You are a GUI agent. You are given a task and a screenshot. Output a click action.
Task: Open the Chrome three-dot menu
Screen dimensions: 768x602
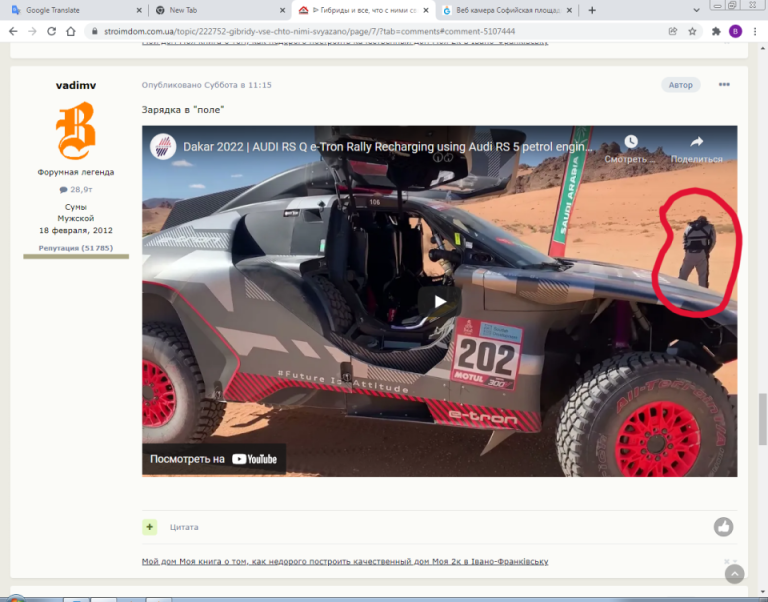click(x=755, y=31)
